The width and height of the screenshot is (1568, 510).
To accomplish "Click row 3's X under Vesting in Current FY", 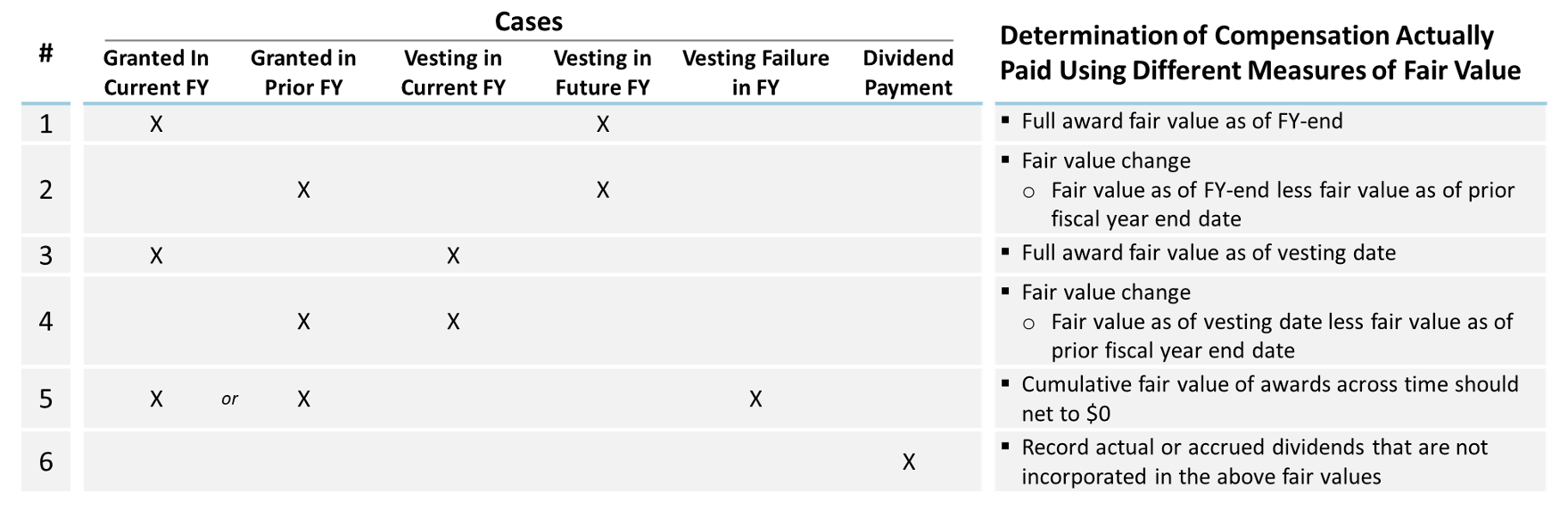I will tap(453, 256).
